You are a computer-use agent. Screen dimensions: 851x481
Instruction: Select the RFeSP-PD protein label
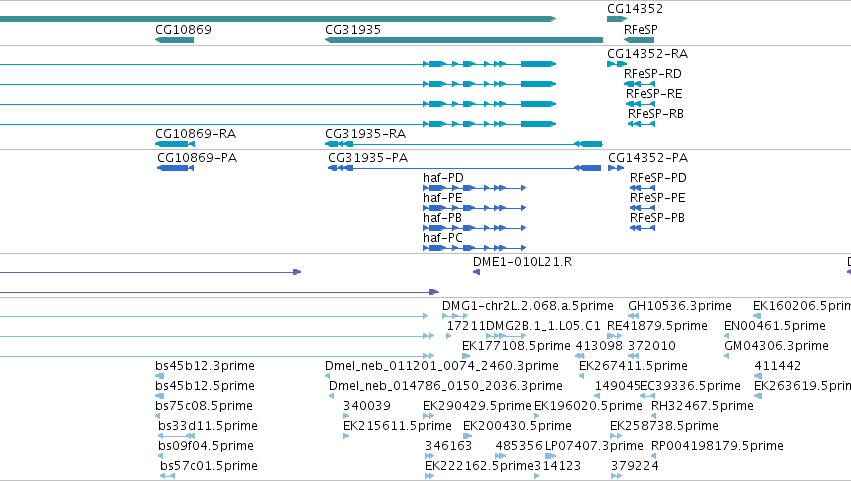point(658,178)
